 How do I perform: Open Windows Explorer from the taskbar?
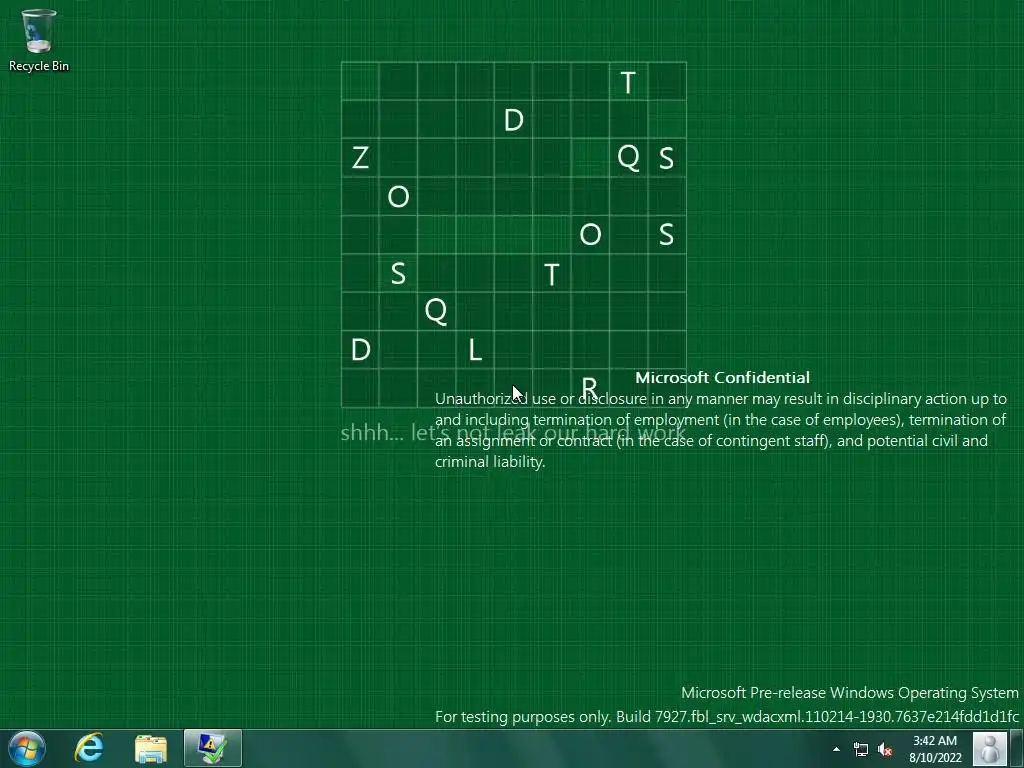coord(151,748)
